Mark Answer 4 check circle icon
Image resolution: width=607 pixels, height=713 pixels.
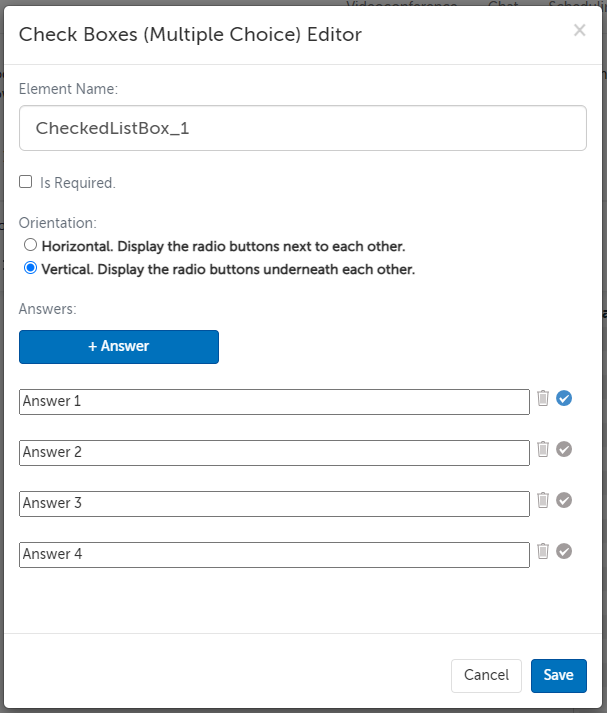pos(564,551)
